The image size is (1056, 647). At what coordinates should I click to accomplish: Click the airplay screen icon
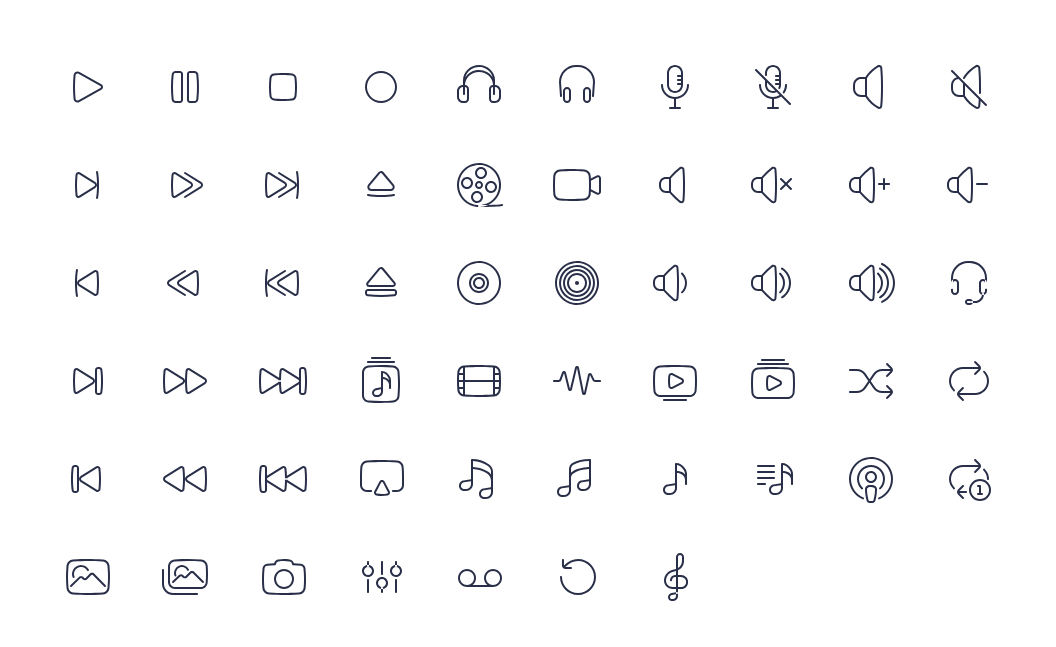click(x=382, y=477)
